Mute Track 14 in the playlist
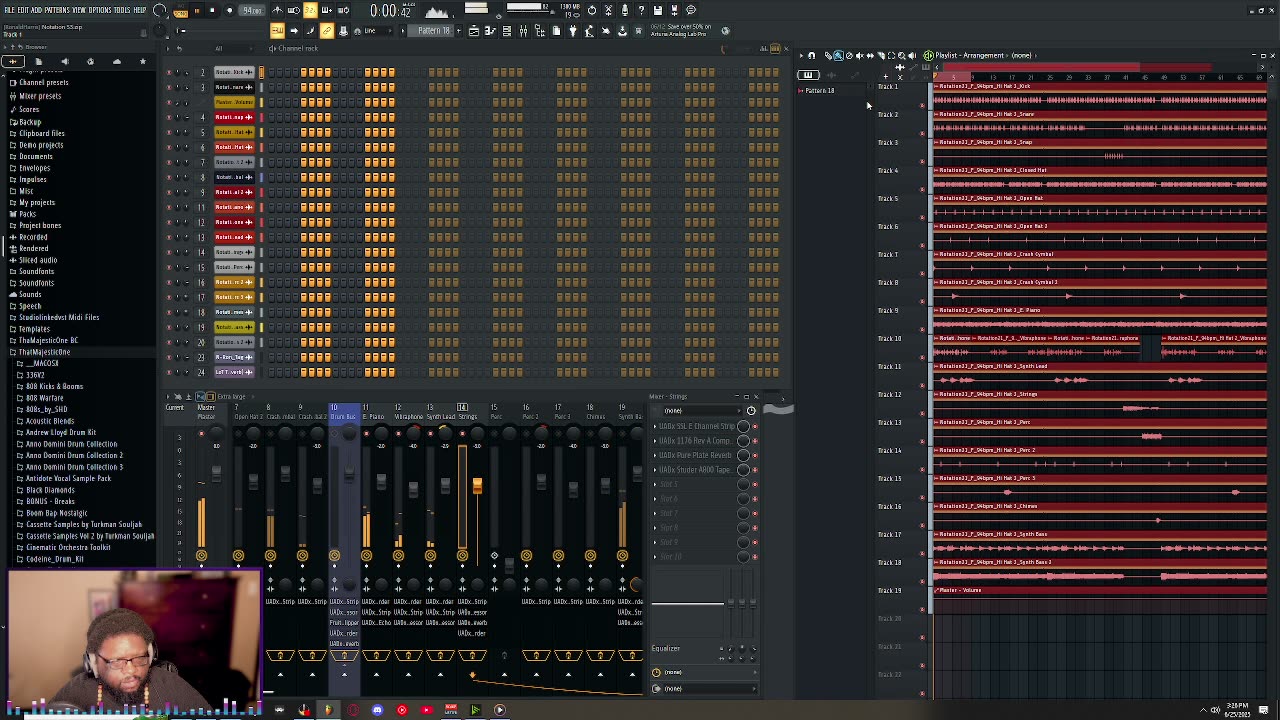The width and height of the screenshot is (1280, 720). pyautogui.click(x=922, y=469)
